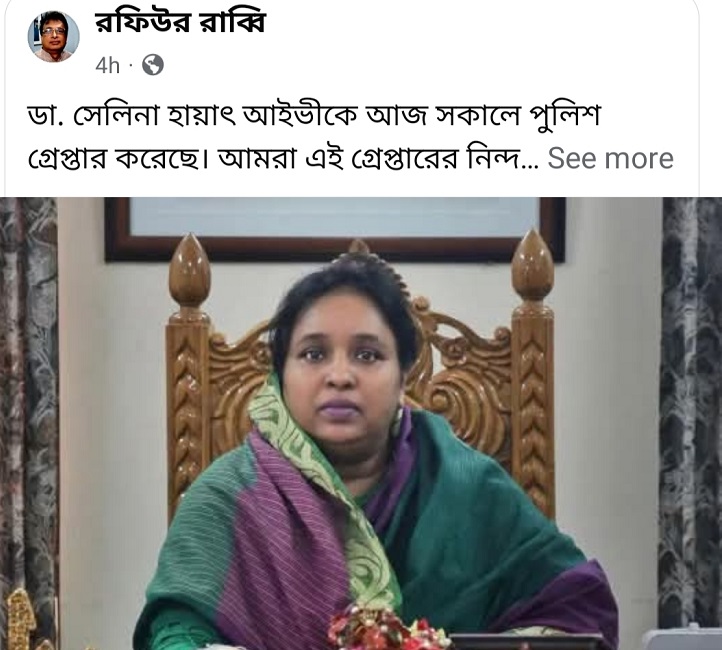Click the left carved chair finial in the photo
Screen dimensions: 722x650
[x=189, y=272]
